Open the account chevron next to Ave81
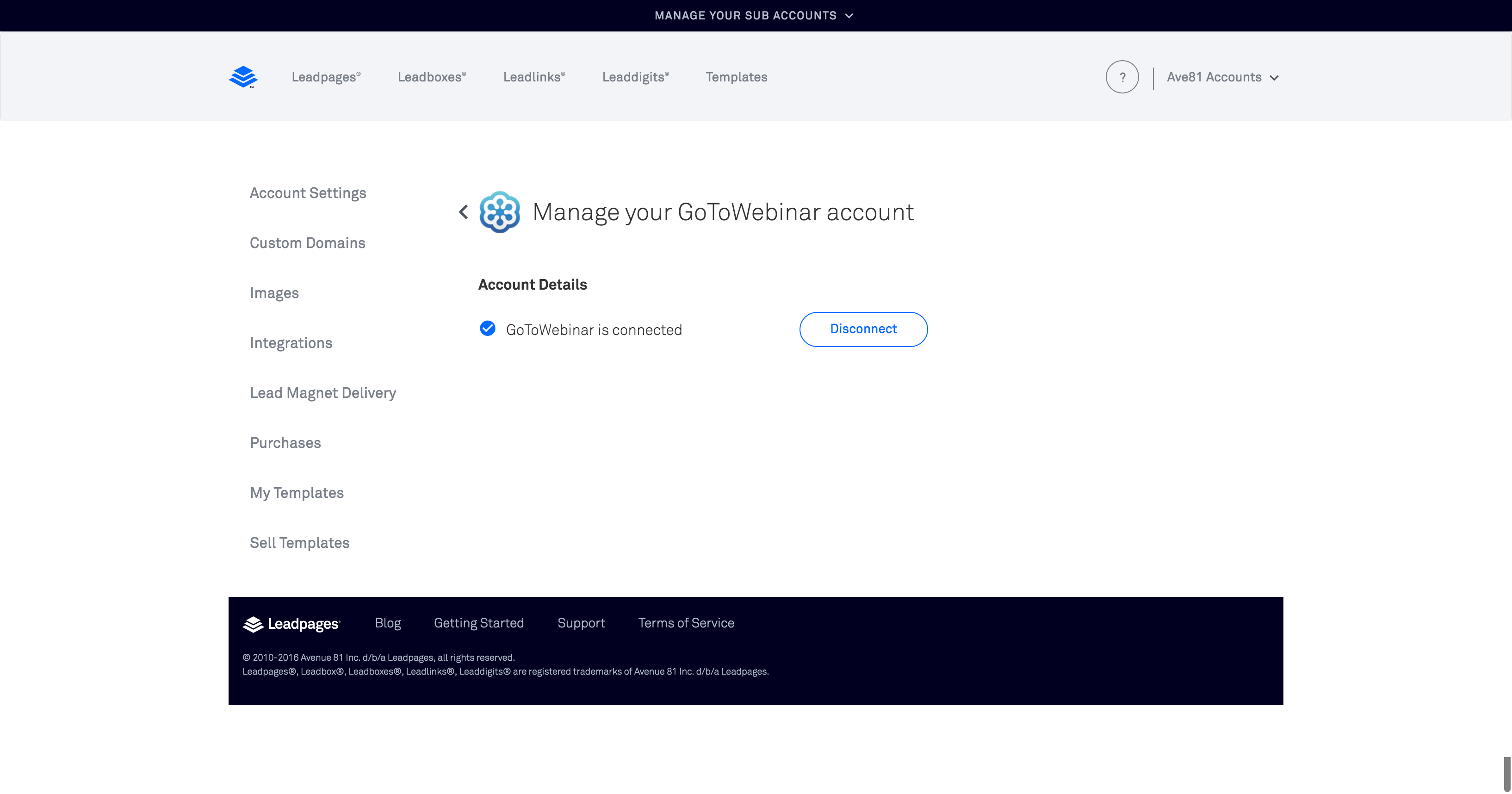1512x794 pixels. [1274, 77]
